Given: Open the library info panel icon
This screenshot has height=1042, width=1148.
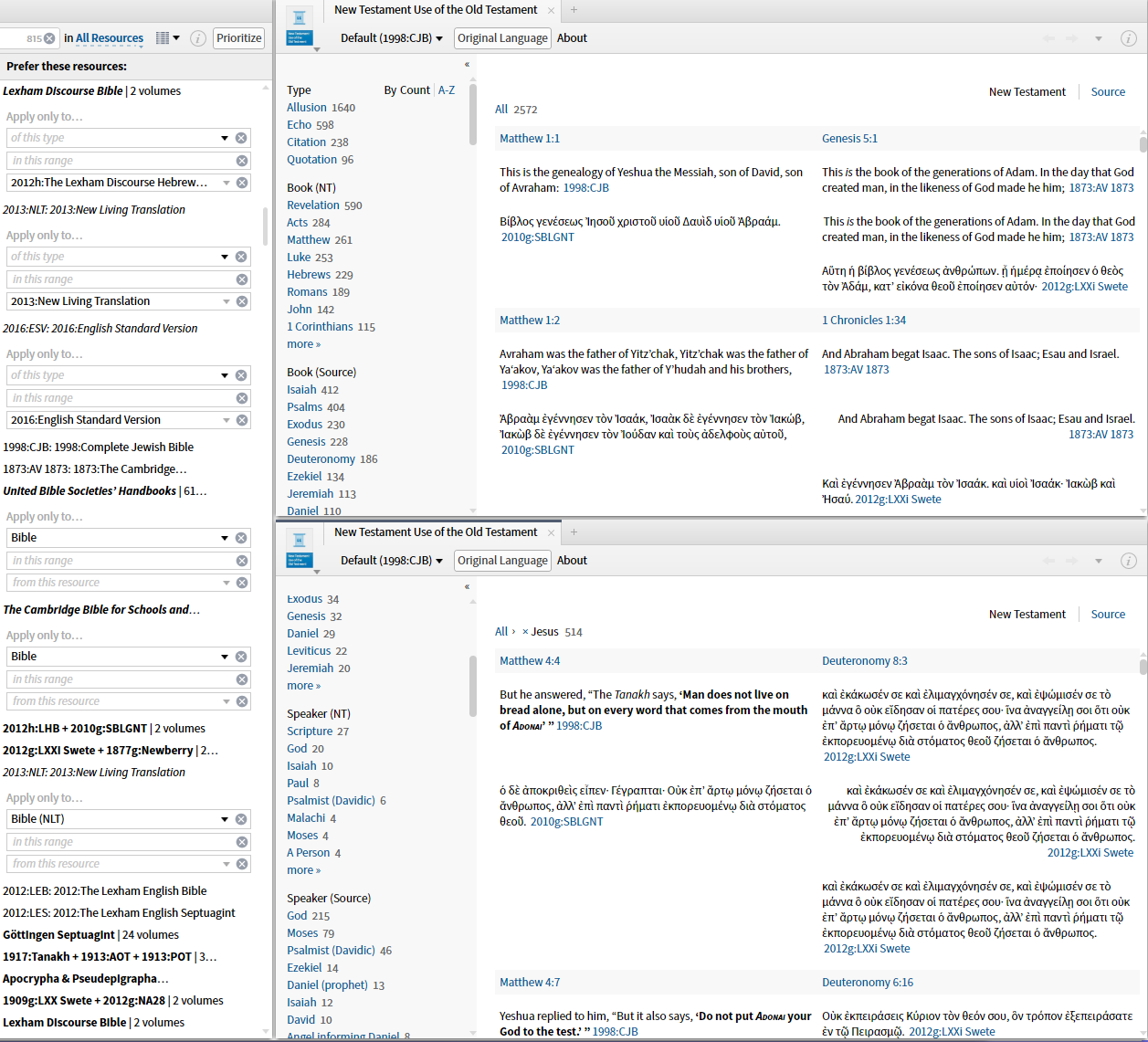Looking at the screenshot, I should pyautogui.click(x=197, y=38).
